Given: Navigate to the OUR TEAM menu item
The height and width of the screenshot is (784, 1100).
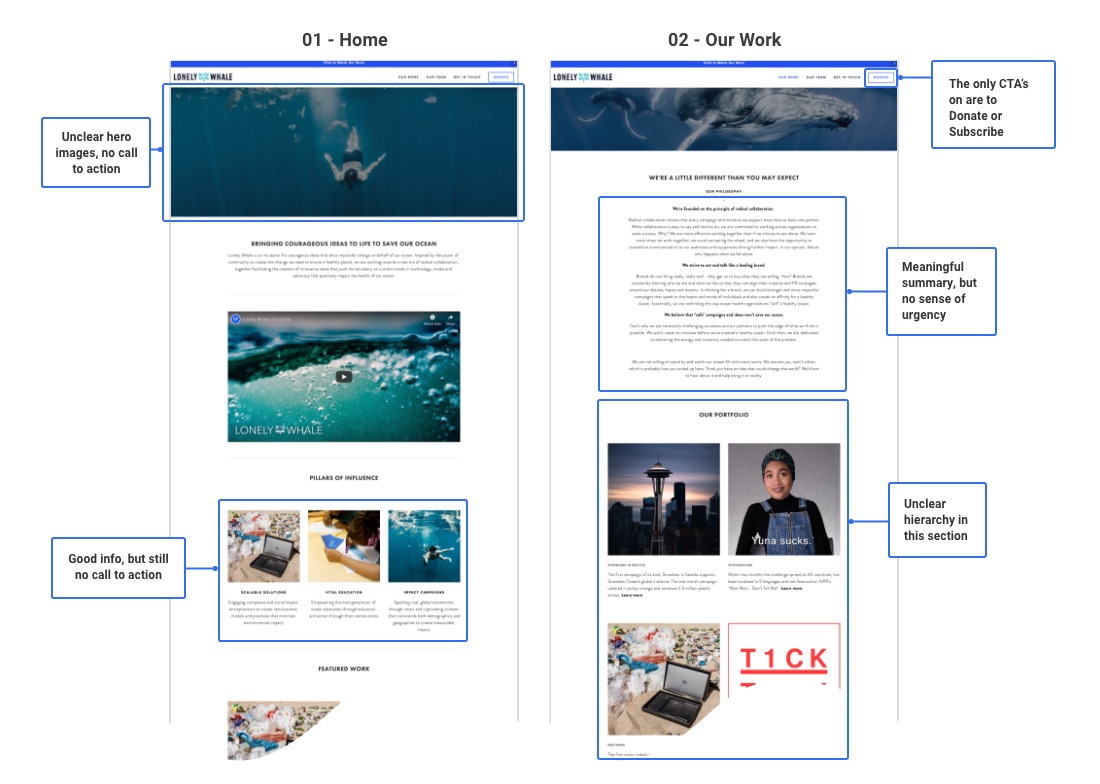Looking at the screenshot, I should click(x=437, y=76).
